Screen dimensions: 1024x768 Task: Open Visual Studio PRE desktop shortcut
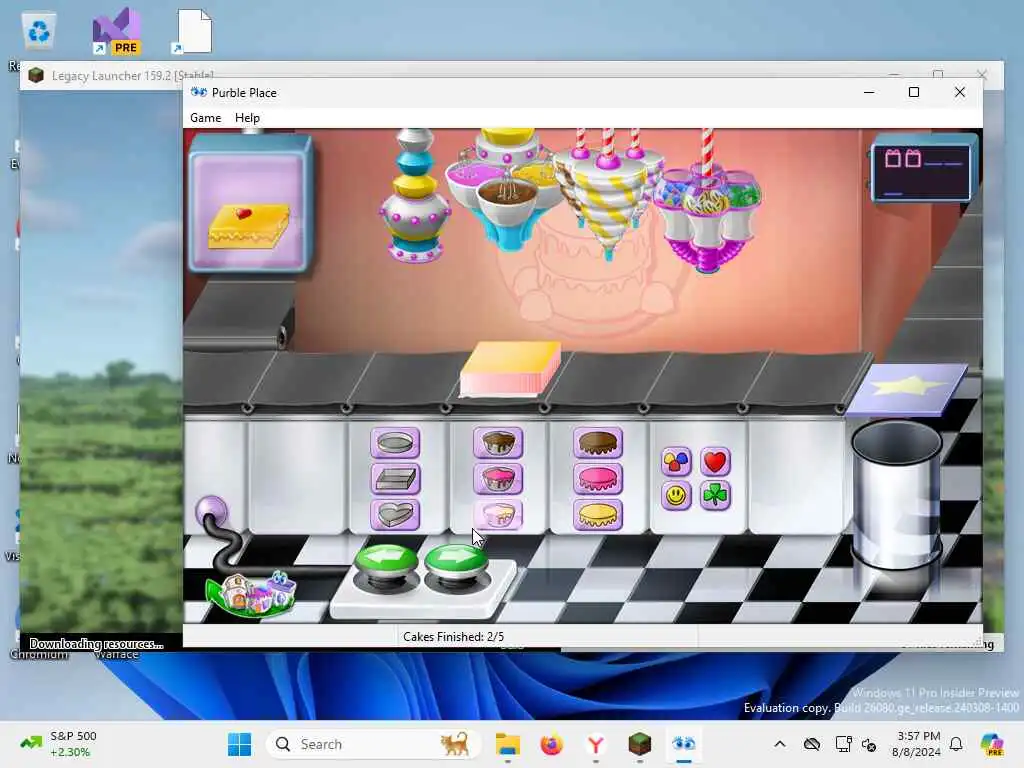click(x=116, y=31)
